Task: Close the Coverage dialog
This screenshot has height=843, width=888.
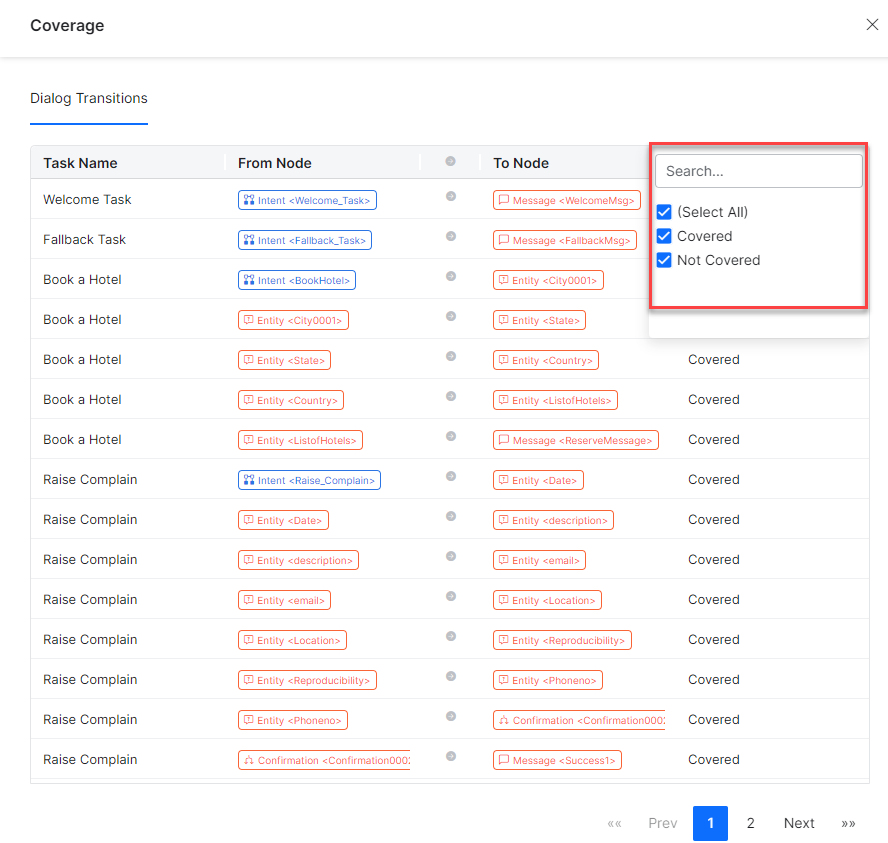Action: click(871, 25)
